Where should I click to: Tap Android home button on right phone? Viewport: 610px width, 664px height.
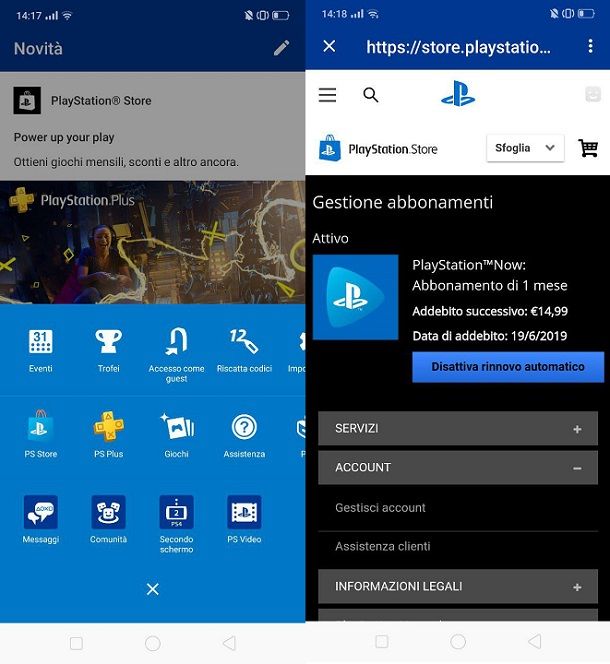pos(458,642)
